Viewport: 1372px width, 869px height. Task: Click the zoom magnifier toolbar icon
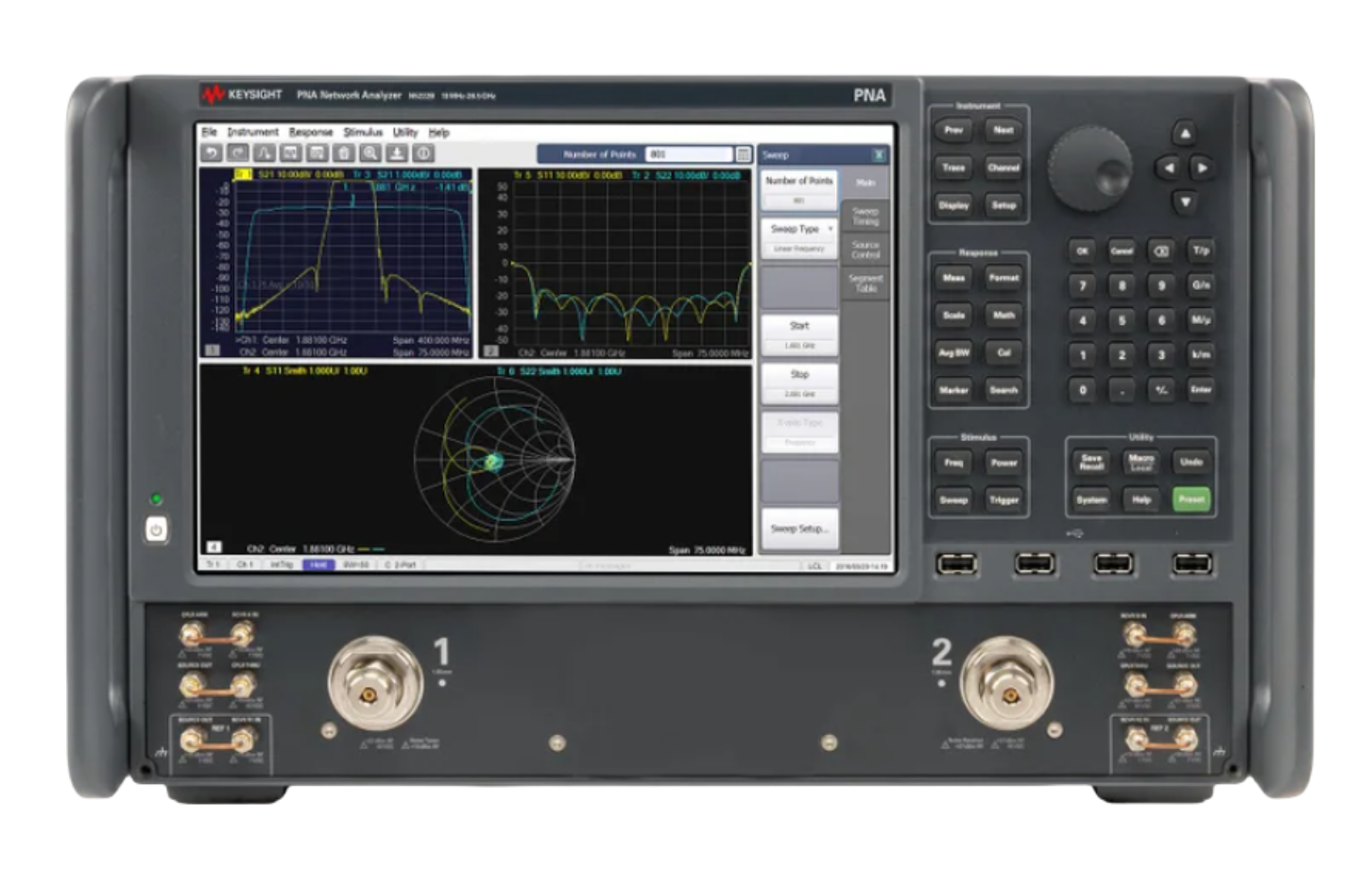point(370,154)
